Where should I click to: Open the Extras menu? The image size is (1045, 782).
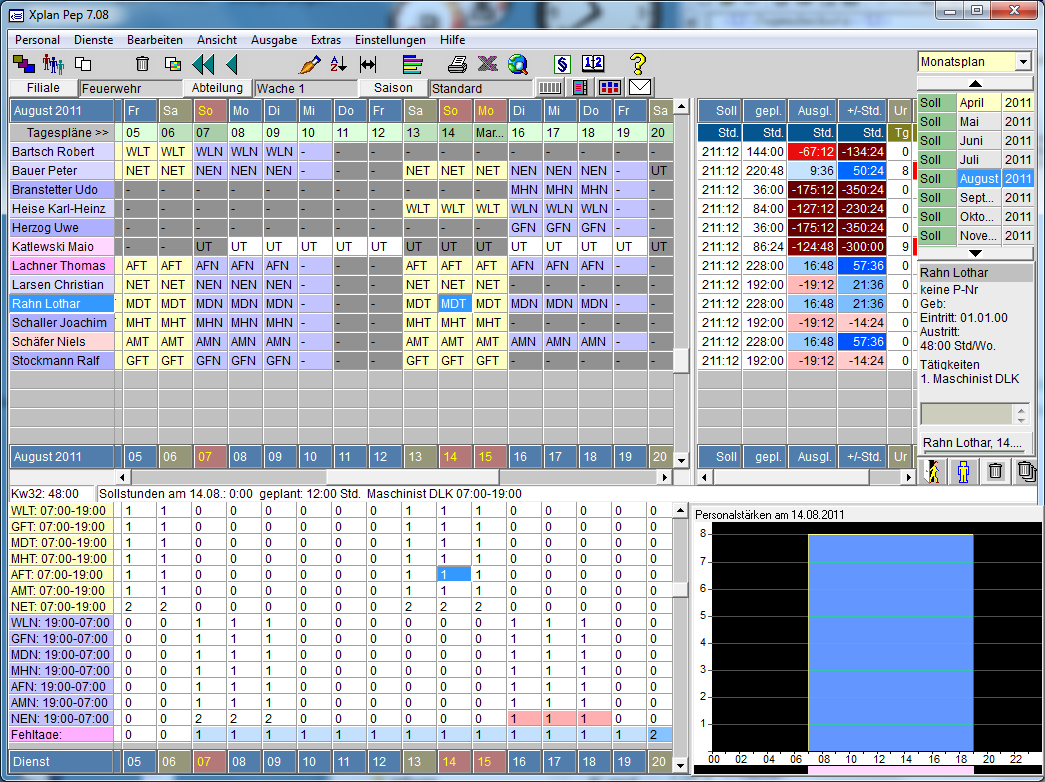326,40
